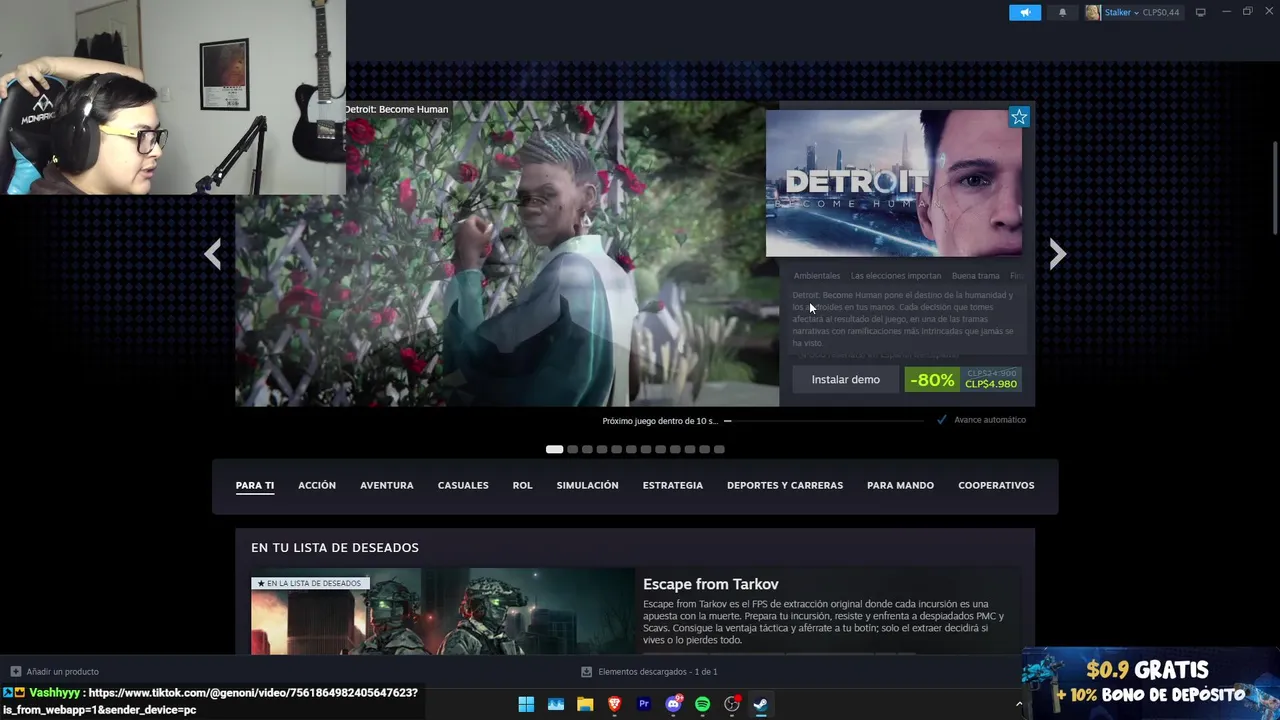Click the Escape from Tarkov description paragraph
This screenshot has height=720, width=1280.
pyautogui.click(x=823, y=622)
